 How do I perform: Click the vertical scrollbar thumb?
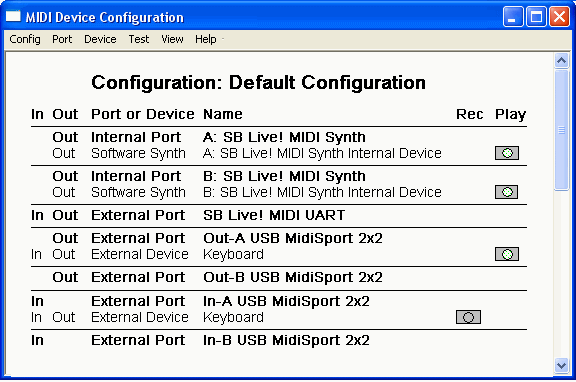[x=561, y=130]
